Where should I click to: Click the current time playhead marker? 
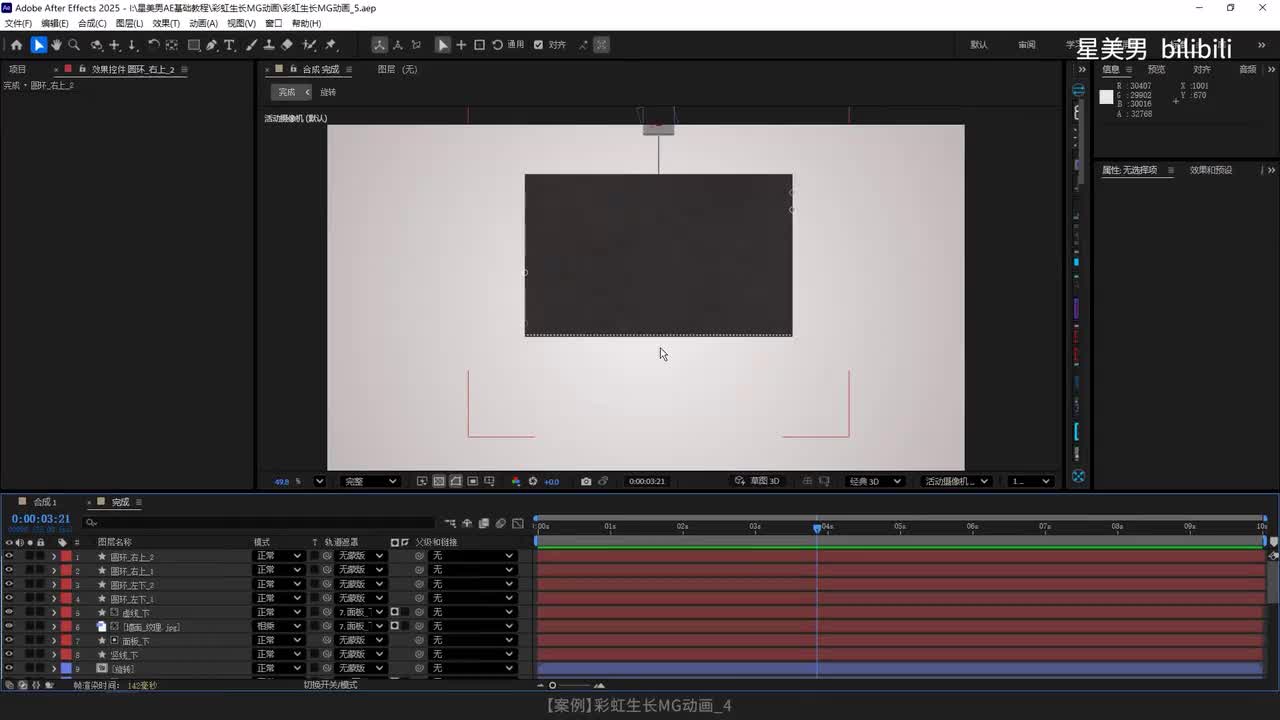point(817,527)
